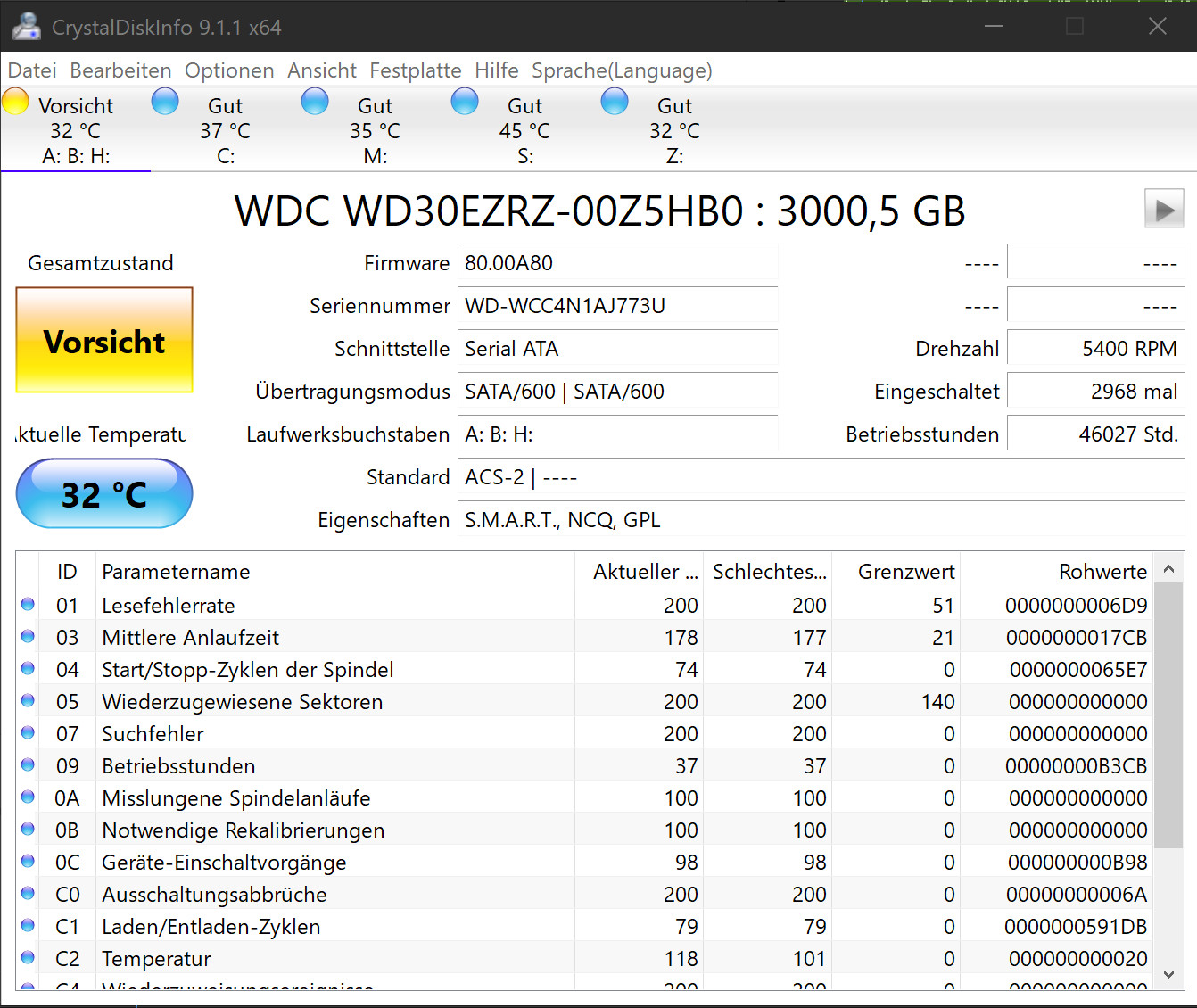
Task: Click raw value 0000000591DB
Action: coord(1076,927)
